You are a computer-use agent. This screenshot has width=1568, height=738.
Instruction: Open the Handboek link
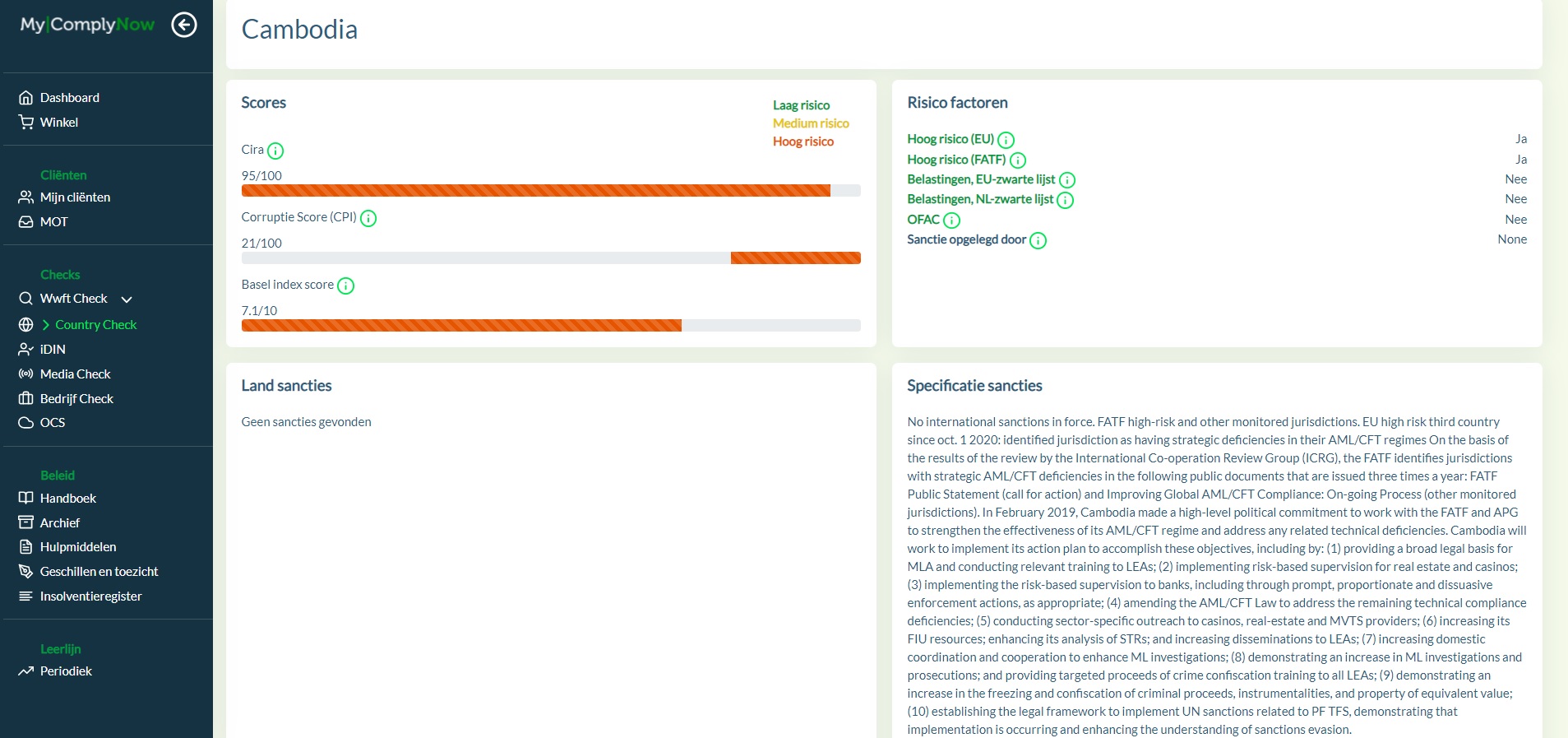tap(67, 499)
